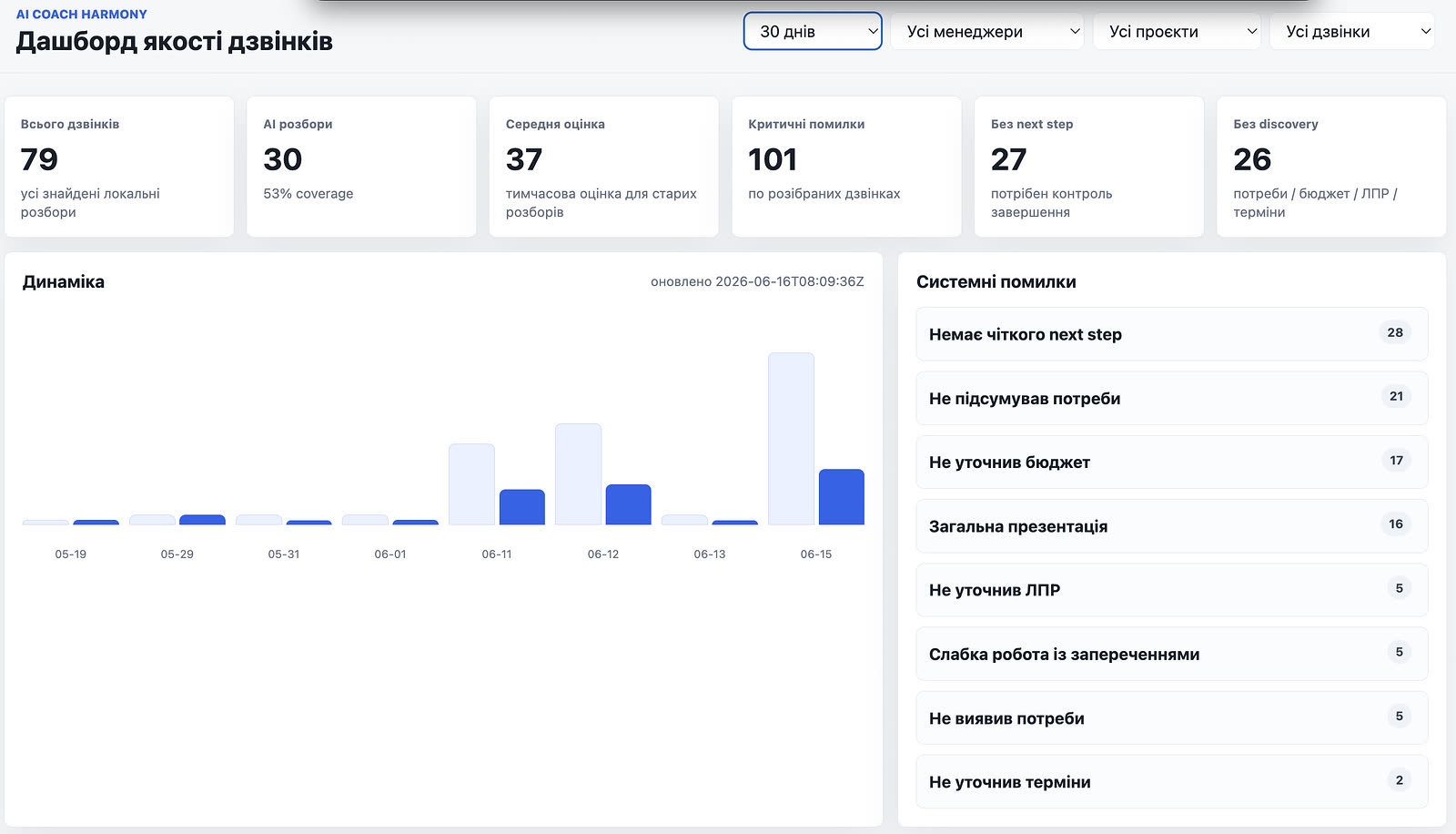
Task: Click the 05-19 date label
Action: [71, 554]
